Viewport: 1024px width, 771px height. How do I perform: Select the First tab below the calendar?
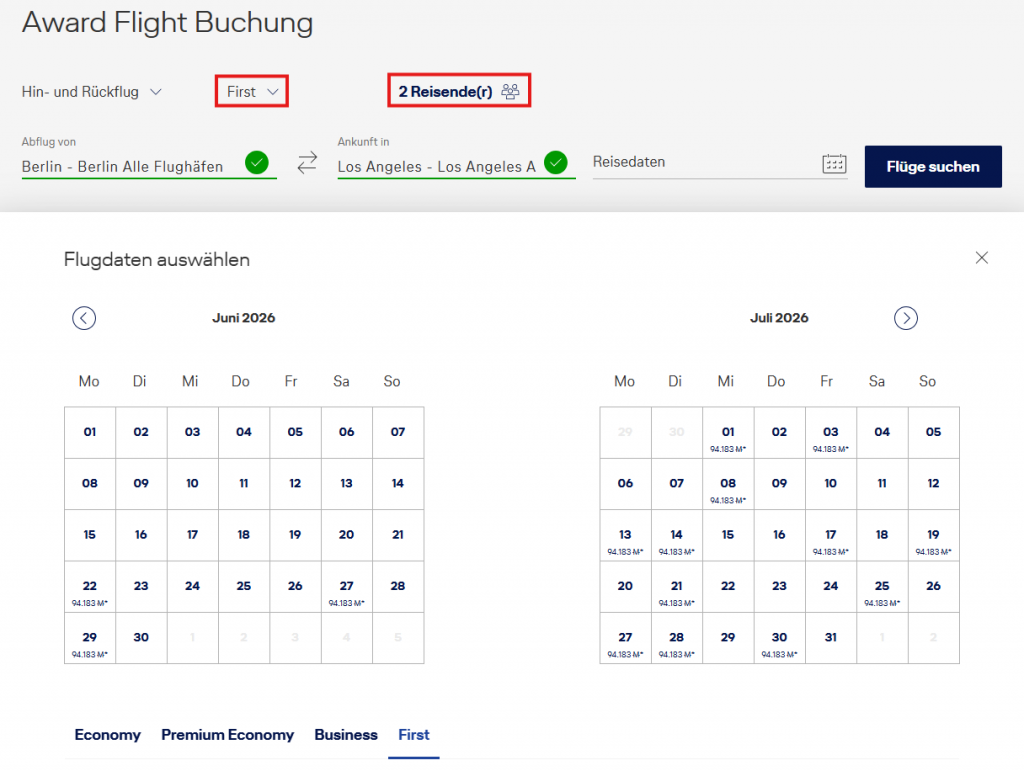pyautogui.click(x=413, y=735)
